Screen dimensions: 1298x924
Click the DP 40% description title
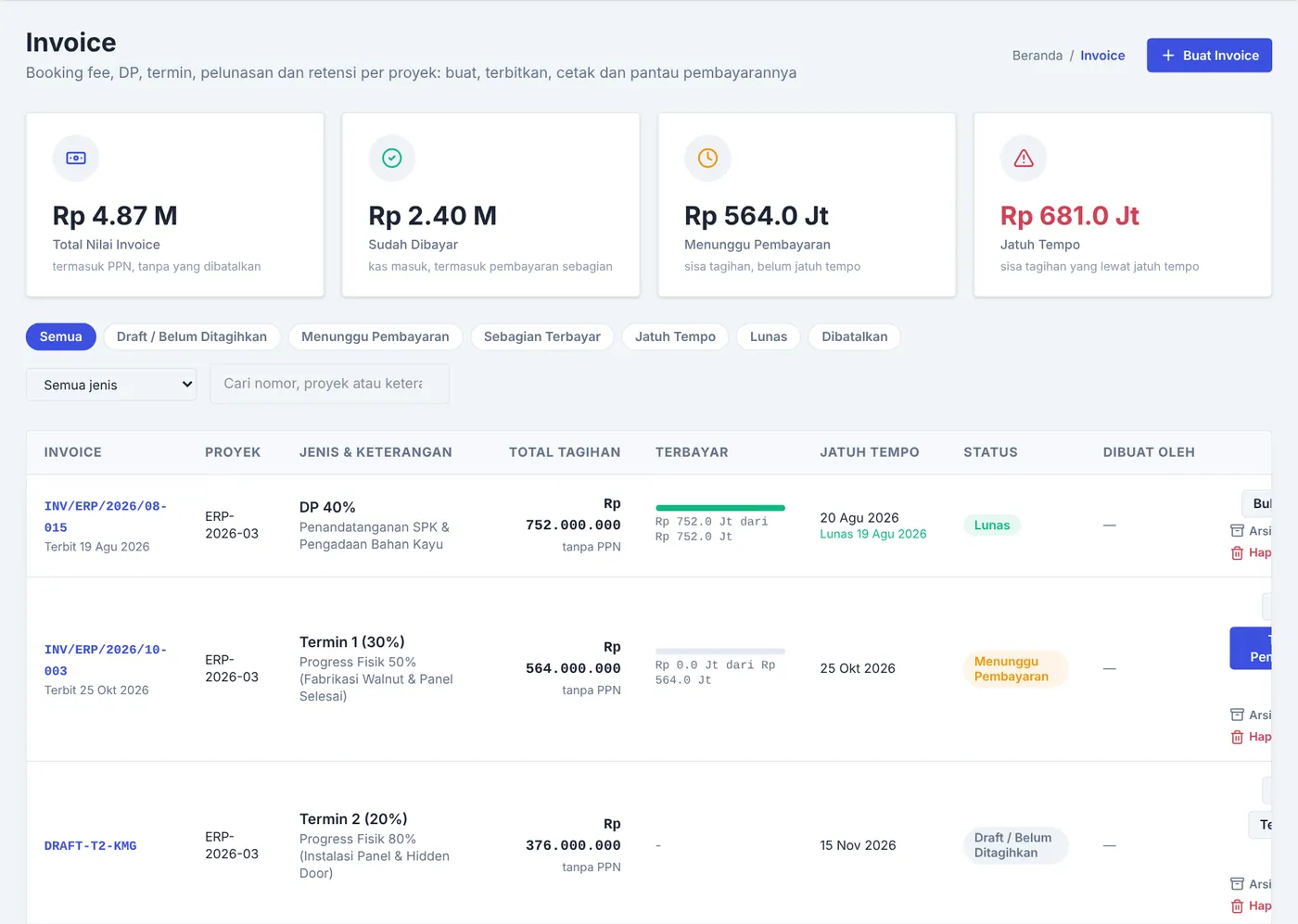327,508
